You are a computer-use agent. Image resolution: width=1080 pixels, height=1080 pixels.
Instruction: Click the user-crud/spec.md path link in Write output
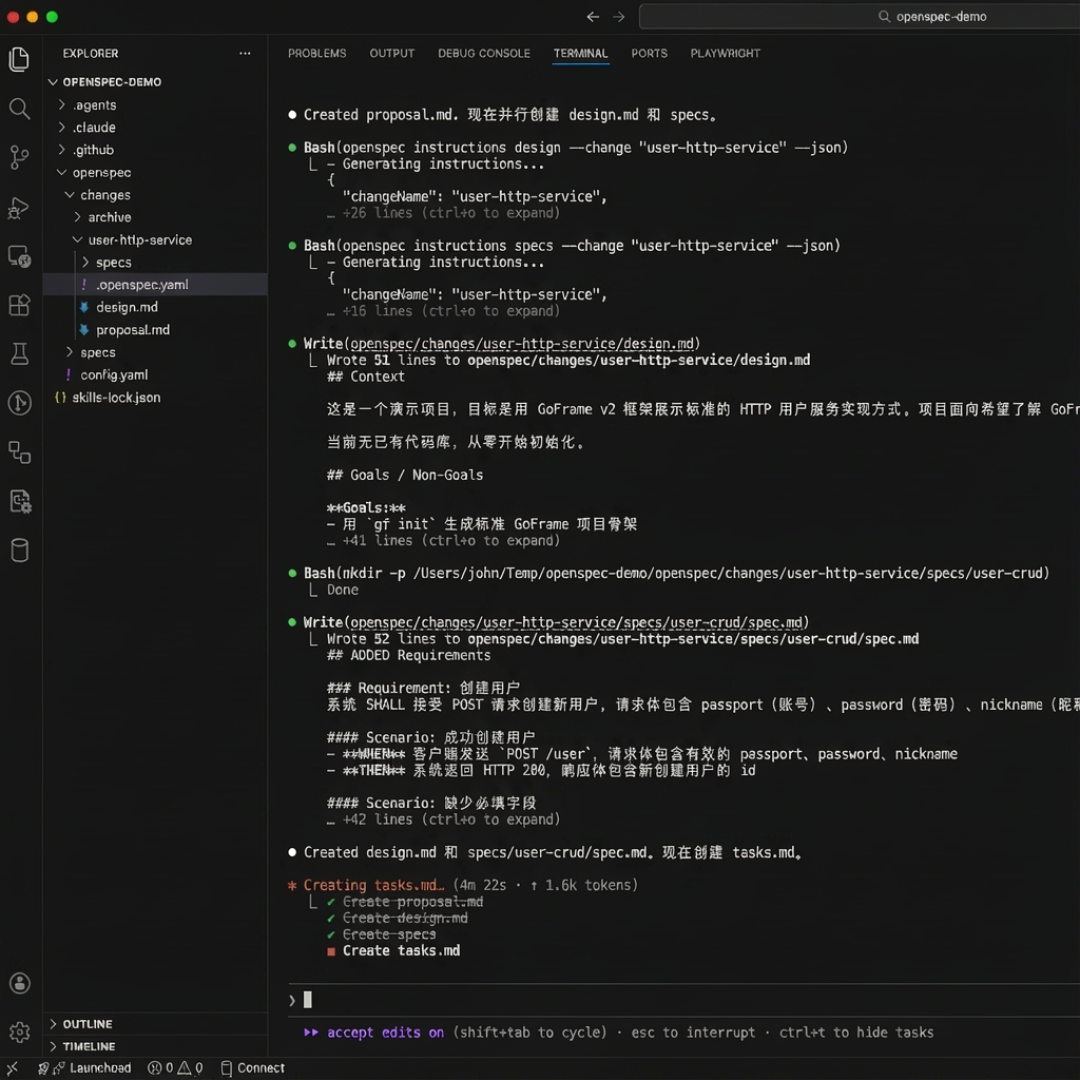pyautogui.click(x=576, y=622)
